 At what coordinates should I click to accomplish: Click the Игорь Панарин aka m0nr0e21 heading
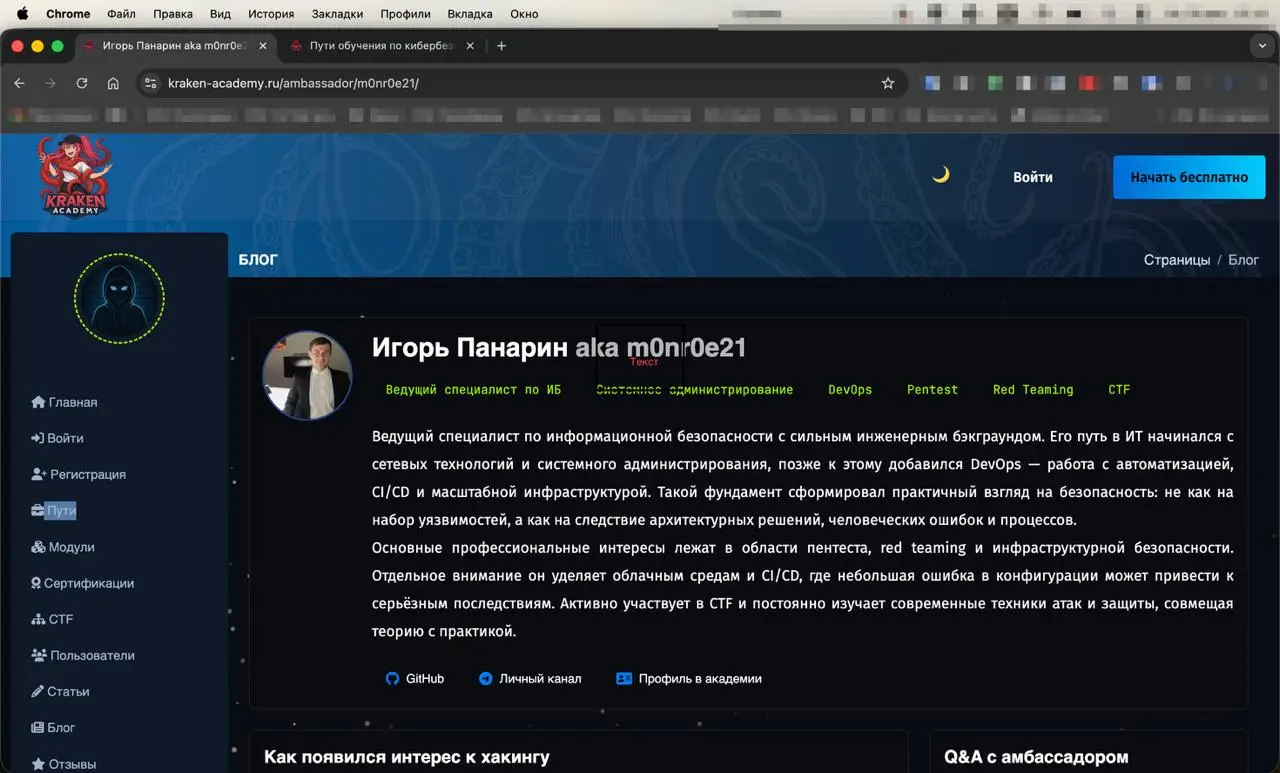pos(559,347)
